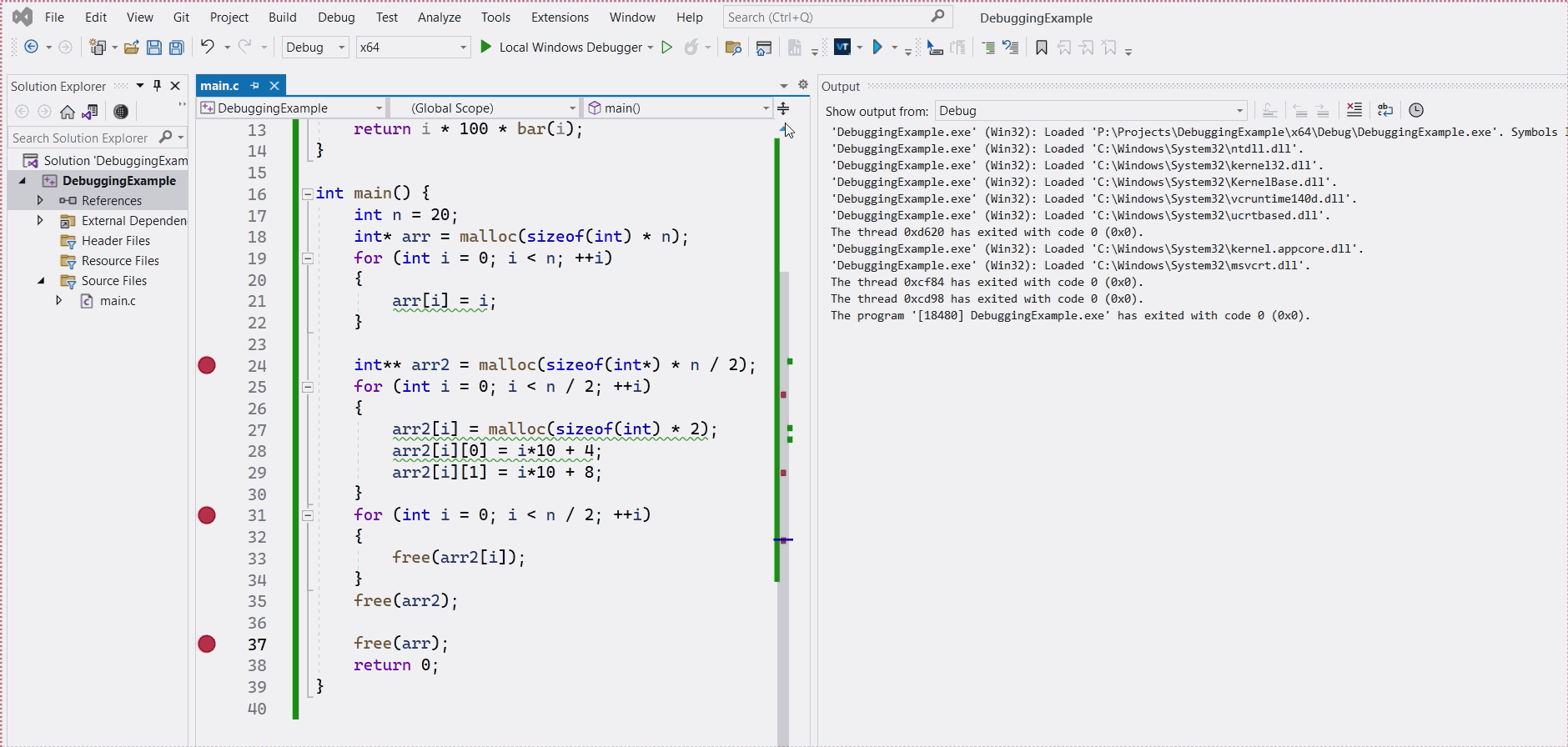This screenshot has height=747, width=1568.
Task: Click the bookmark icon in toolbar
Action: (x=1041, y=48)
